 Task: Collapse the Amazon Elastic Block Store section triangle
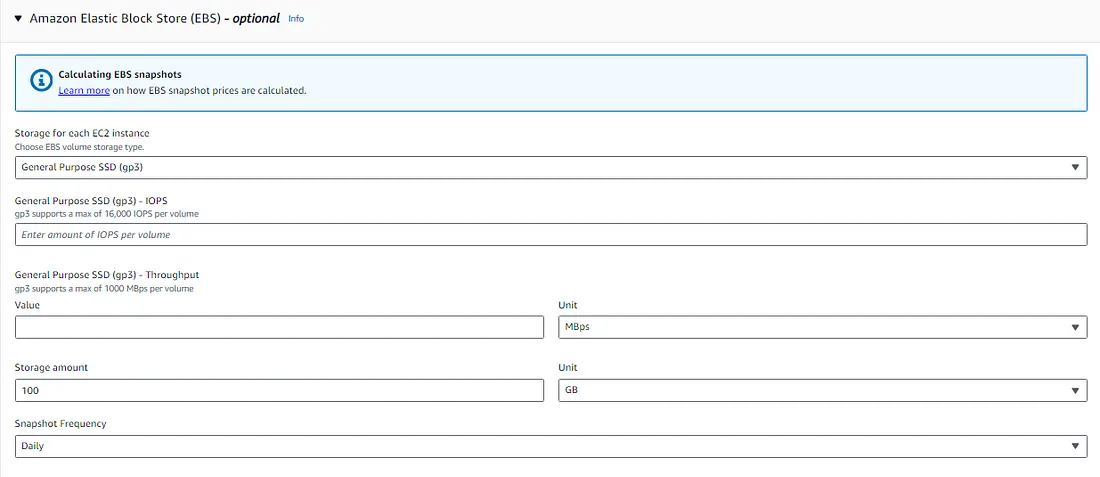tap(18, 18)
